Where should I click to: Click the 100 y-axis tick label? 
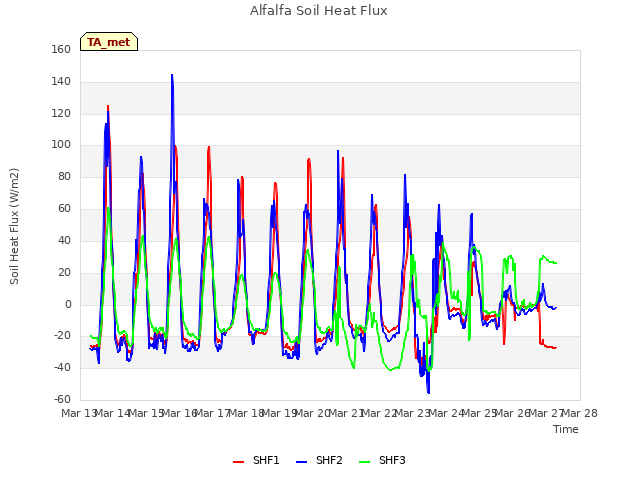[61, 144]
